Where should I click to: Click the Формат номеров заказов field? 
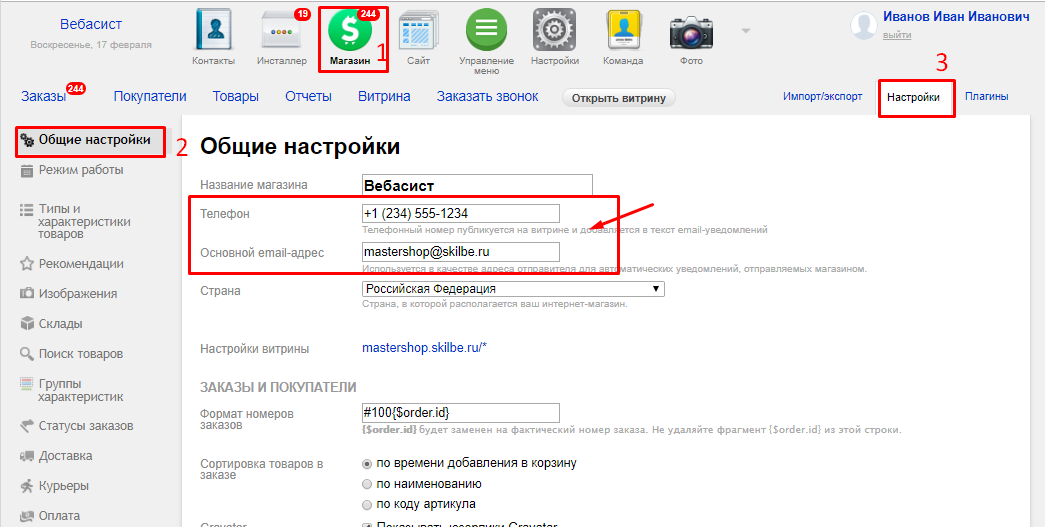point(461,412)
